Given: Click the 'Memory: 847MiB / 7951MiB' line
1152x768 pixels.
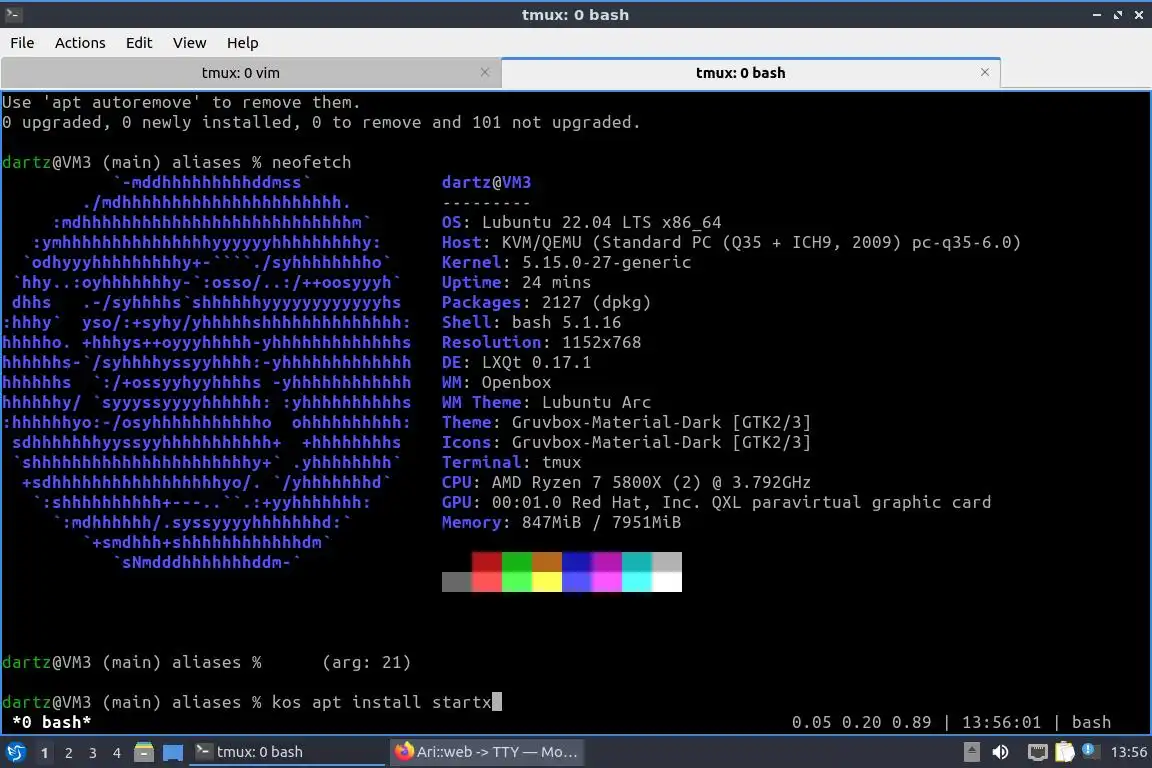Looking at the screenshot, I should [561, 523].
